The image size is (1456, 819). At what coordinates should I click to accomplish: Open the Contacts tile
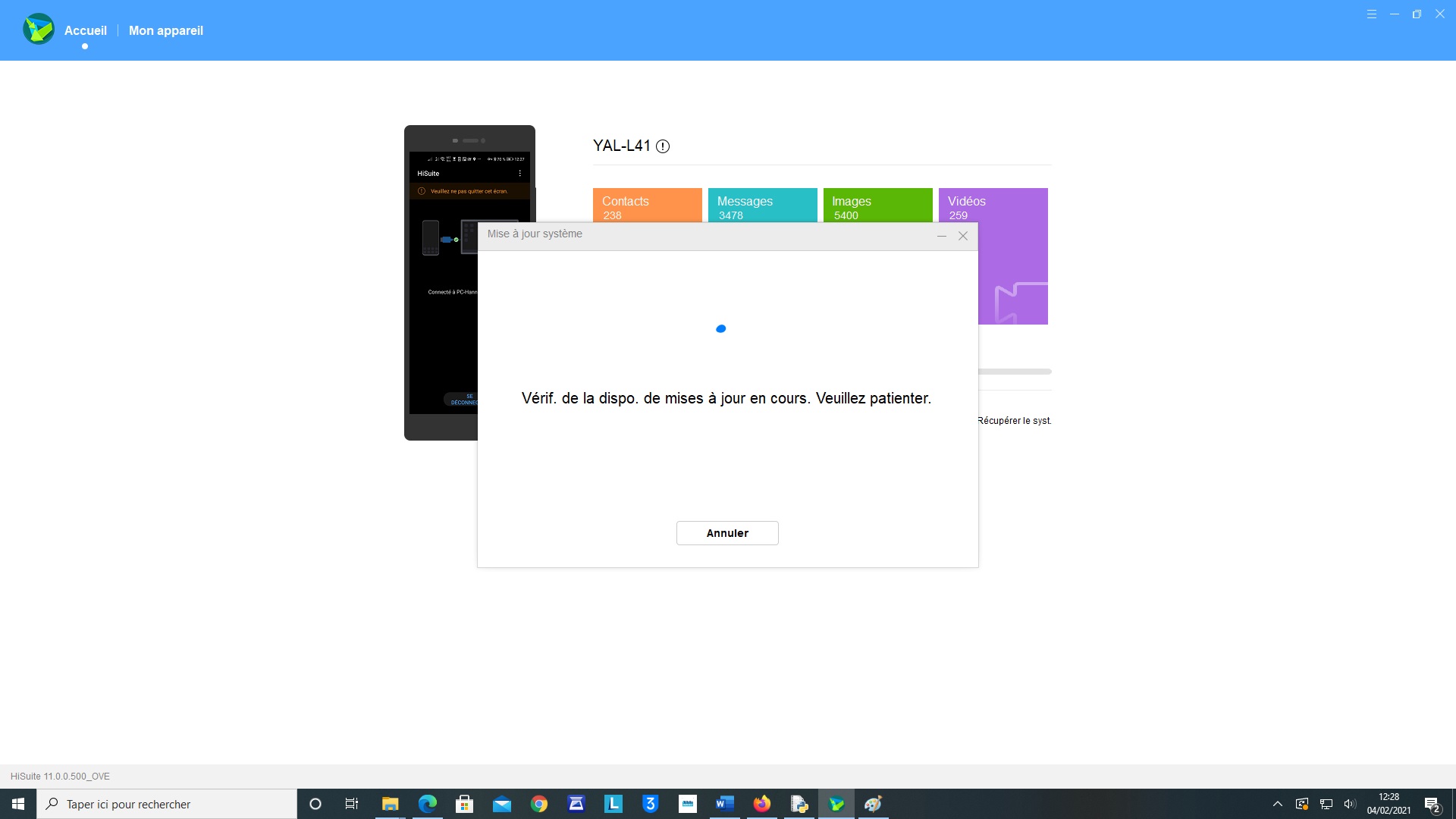point(647,205)
